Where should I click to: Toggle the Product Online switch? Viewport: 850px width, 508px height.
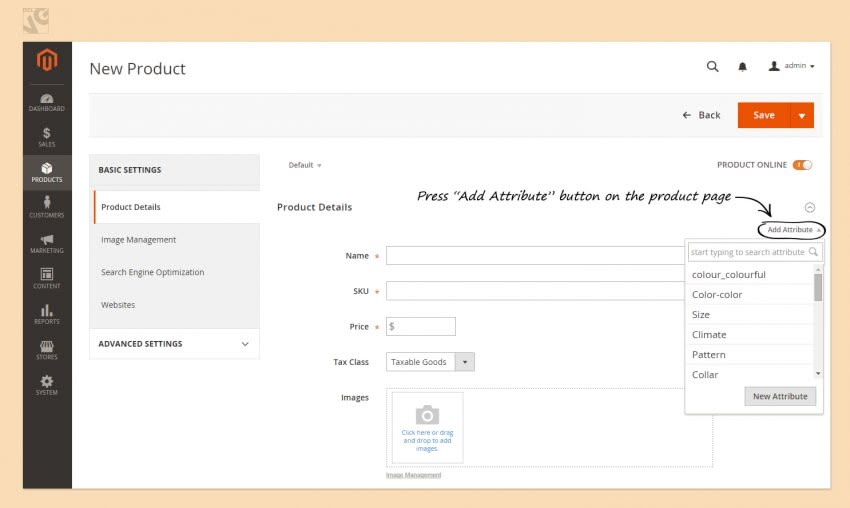coord(802,165)
